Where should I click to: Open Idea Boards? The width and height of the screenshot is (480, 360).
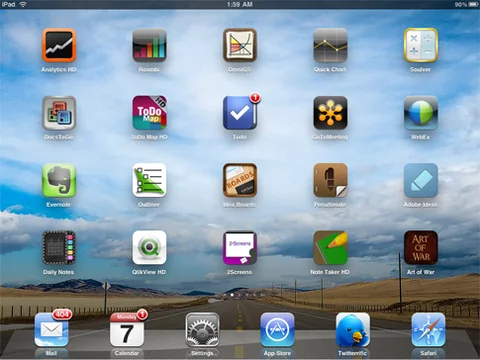coord(240,180)
